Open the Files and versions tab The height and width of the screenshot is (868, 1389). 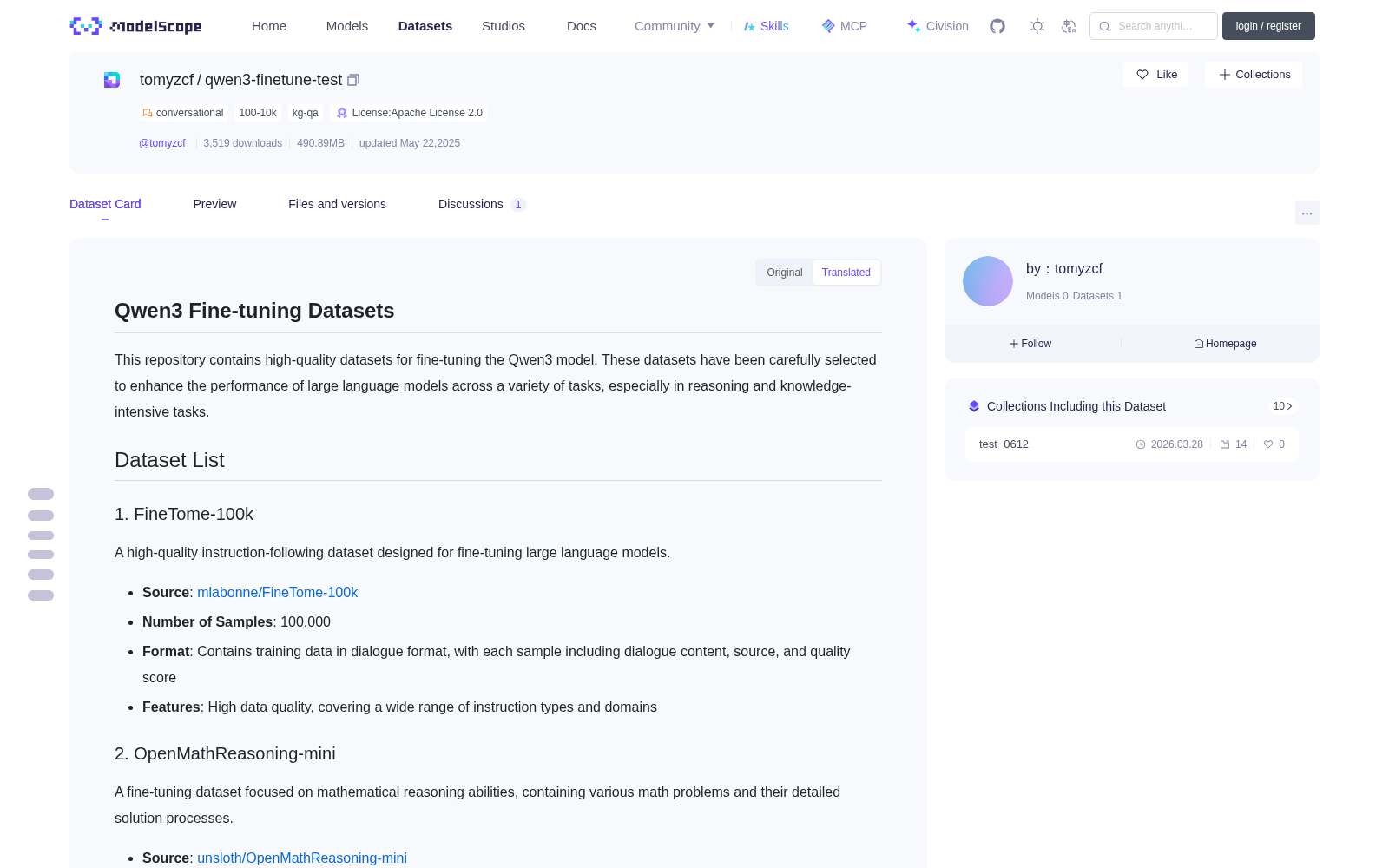[x=337, y=204]
